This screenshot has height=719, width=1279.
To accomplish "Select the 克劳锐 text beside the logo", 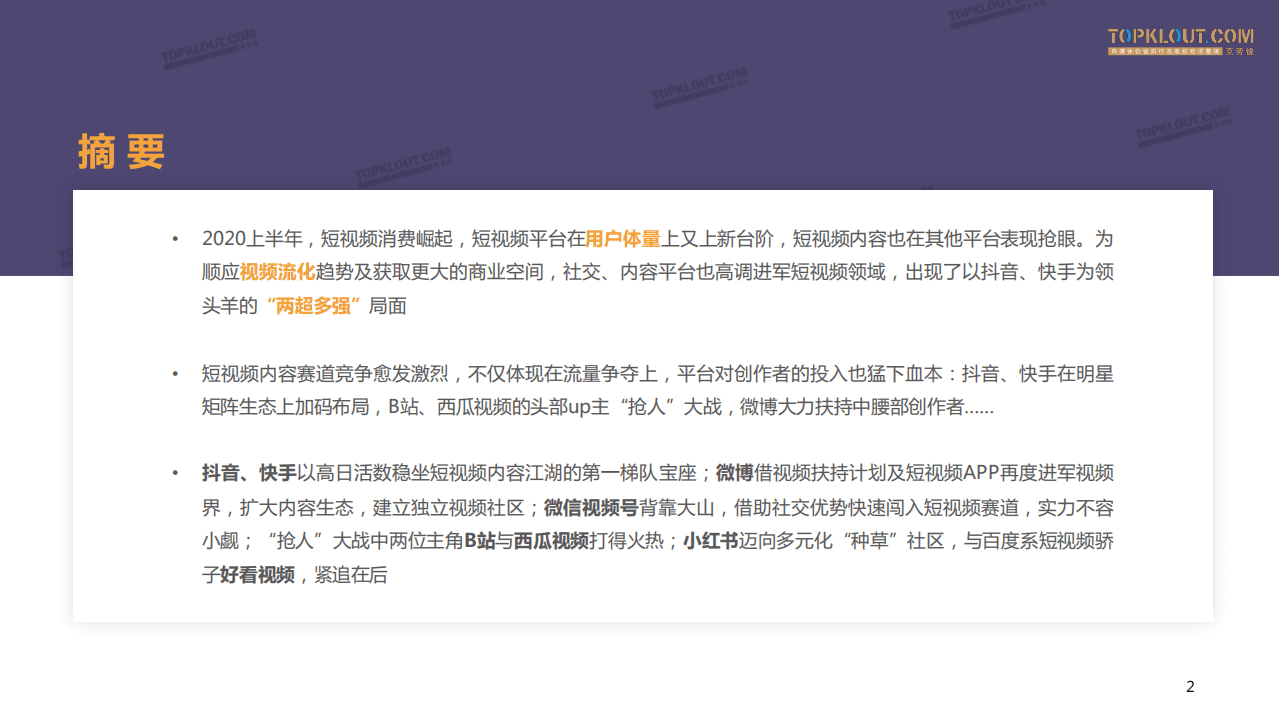I will [1241, 51].
